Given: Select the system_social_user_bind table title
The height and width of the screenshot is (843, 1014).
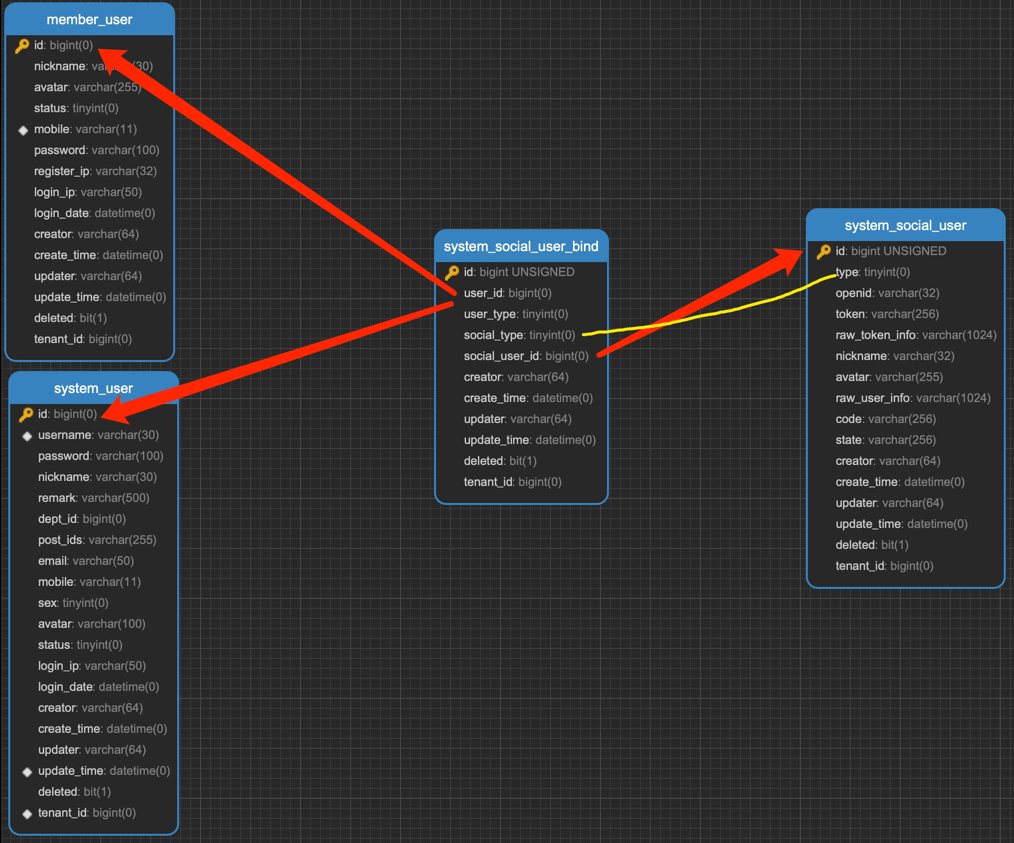Looking at the screenshot, I should coord(521,246).
